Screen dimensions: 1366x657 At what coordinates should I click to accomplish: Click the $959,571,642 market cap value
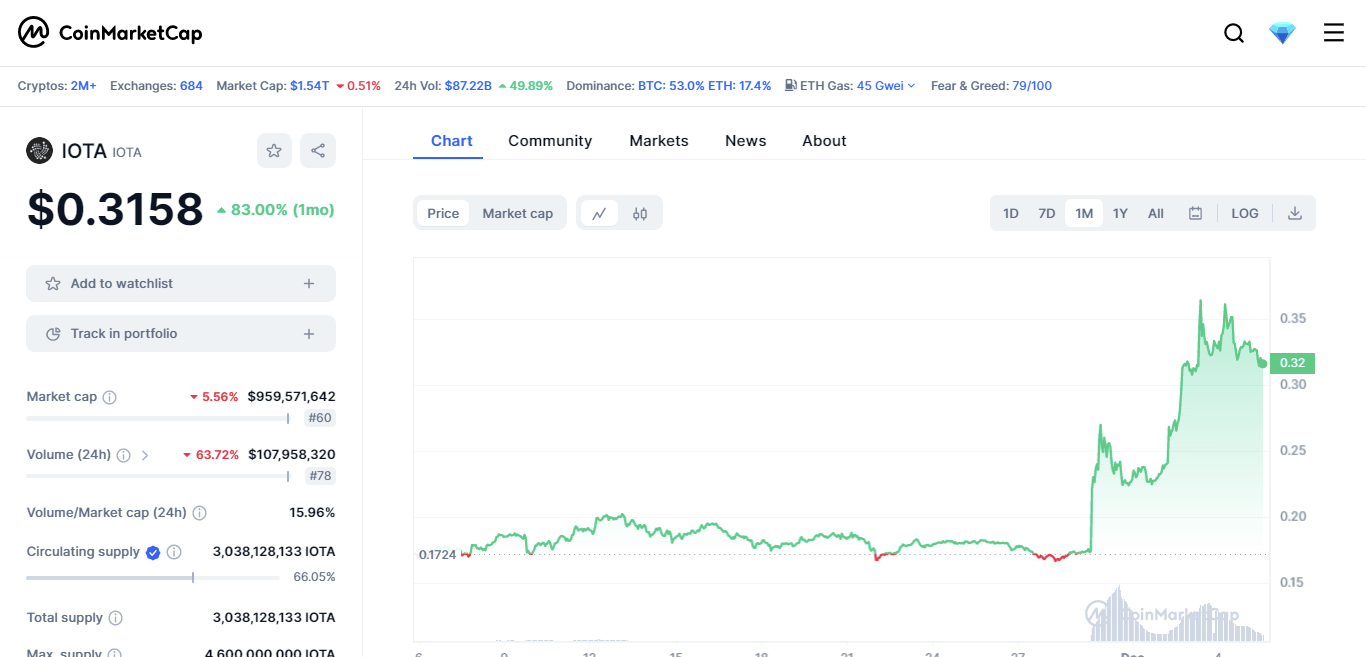292,397
